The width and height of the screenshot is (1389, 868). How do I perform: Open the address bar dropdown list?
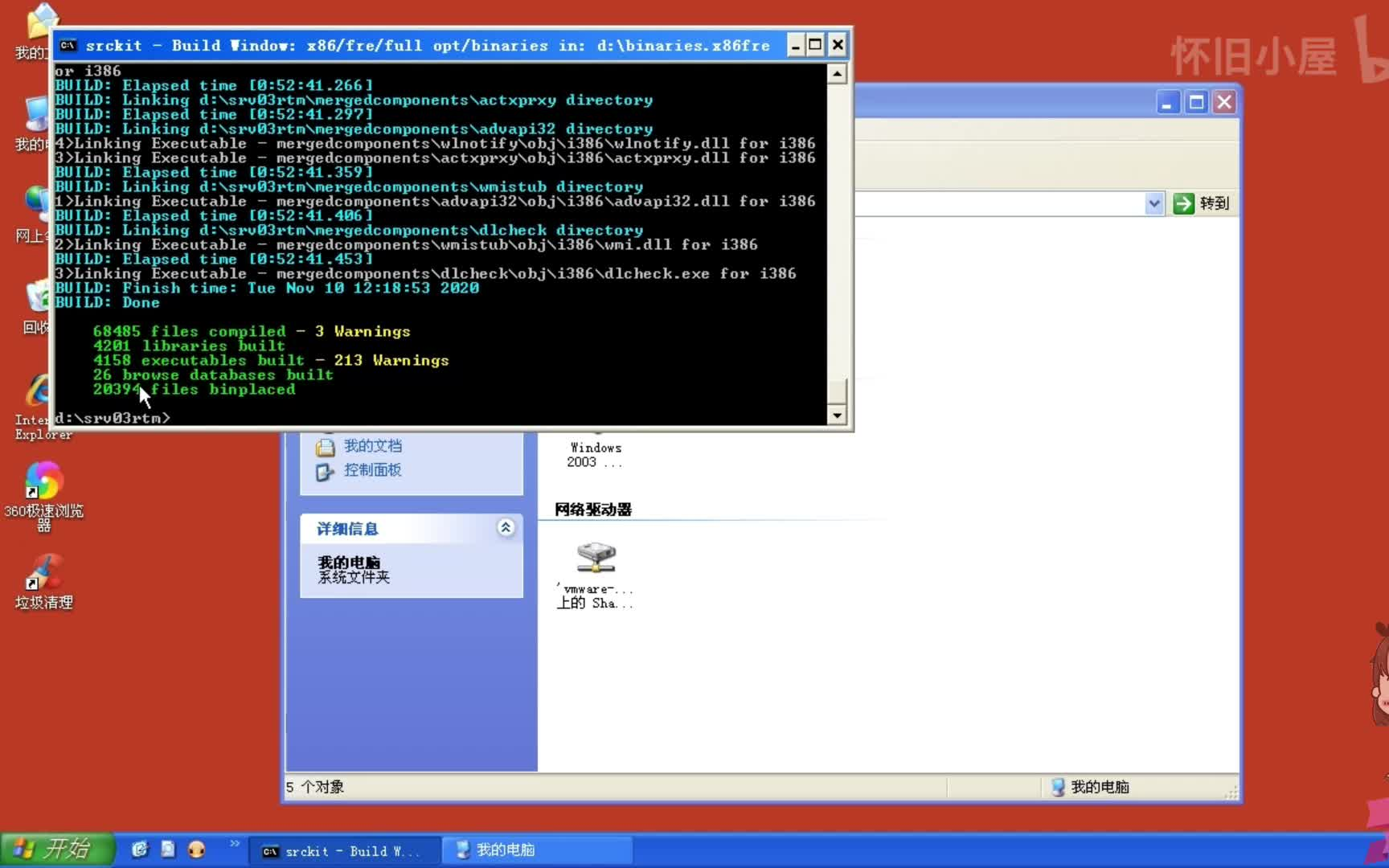coord(1154,203)
